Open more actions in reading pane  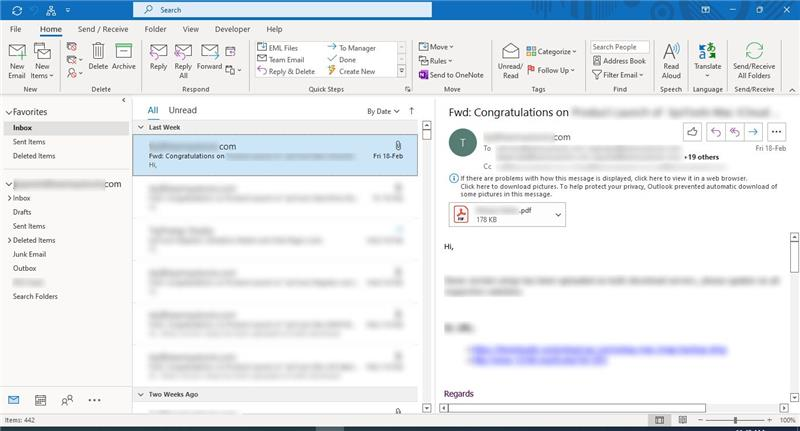pyautogui.click(x=776, y=132)
